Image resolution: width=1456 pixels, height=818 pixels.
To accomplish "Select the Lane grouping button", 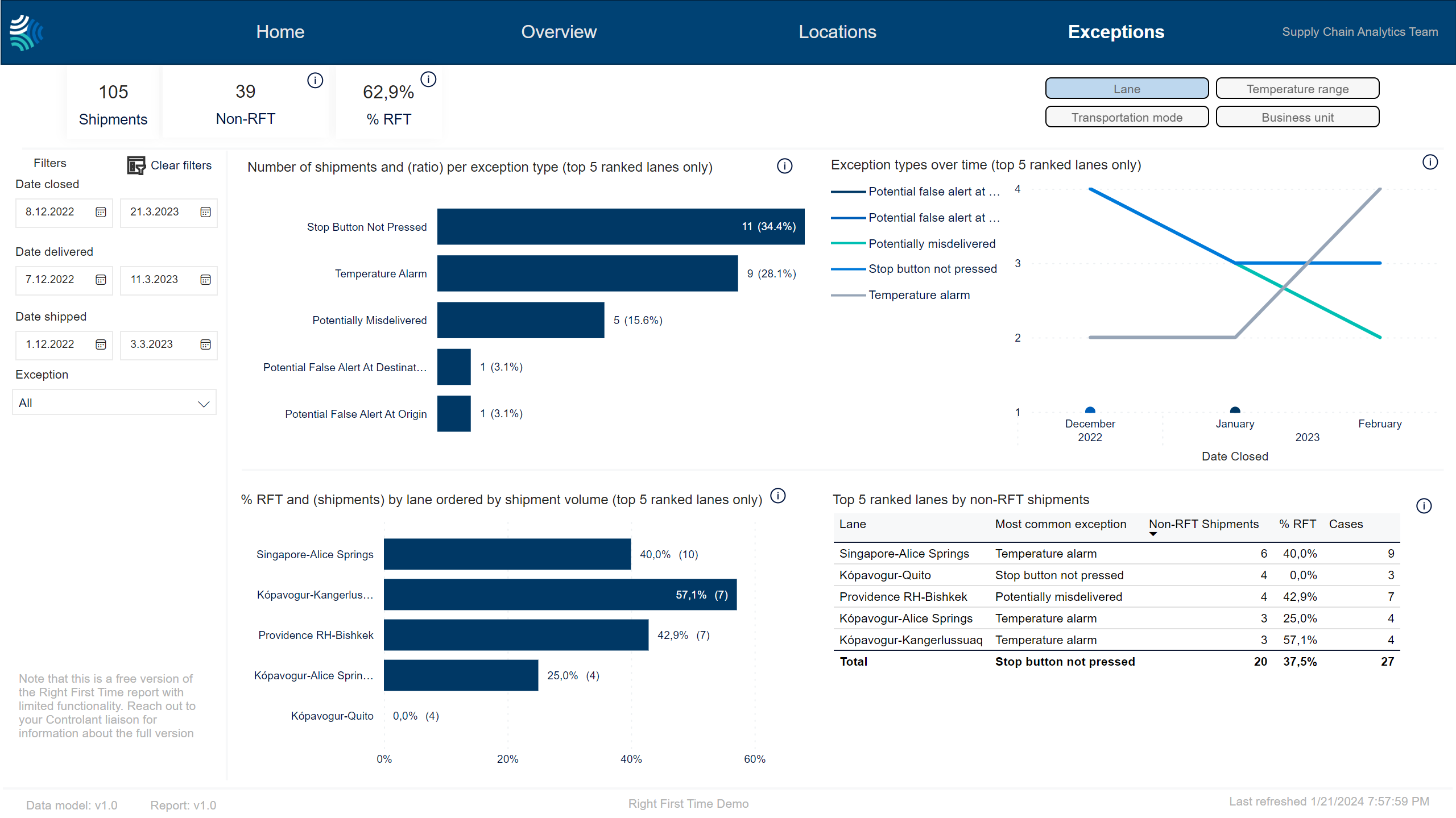I will point(1127,89).
